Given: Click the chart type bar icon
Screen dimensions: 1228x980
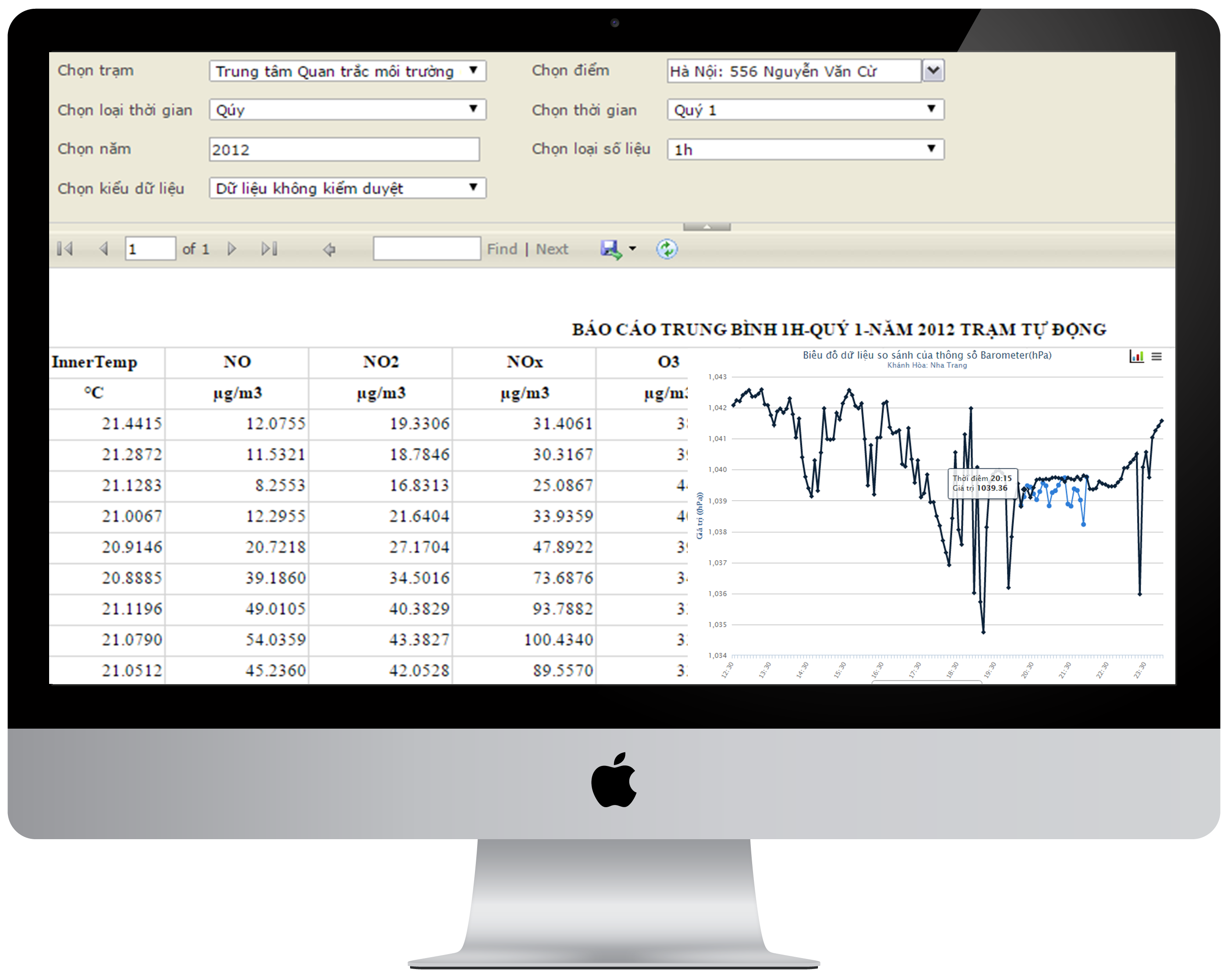Looking at the screenshot, I should pos(1136,357).
